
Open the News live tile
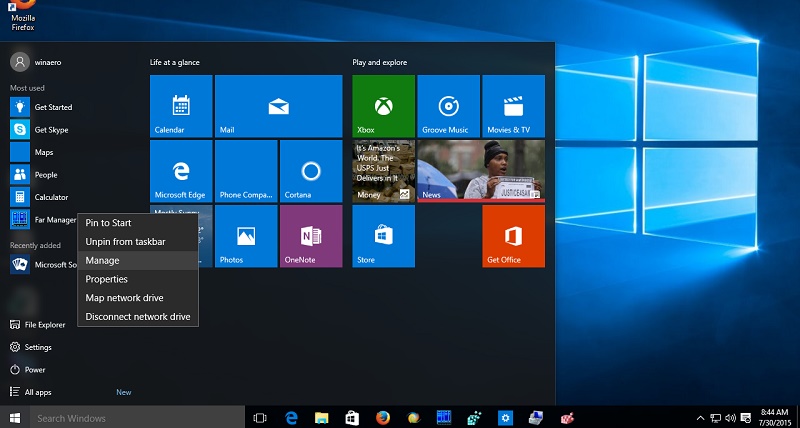point(481,171)
